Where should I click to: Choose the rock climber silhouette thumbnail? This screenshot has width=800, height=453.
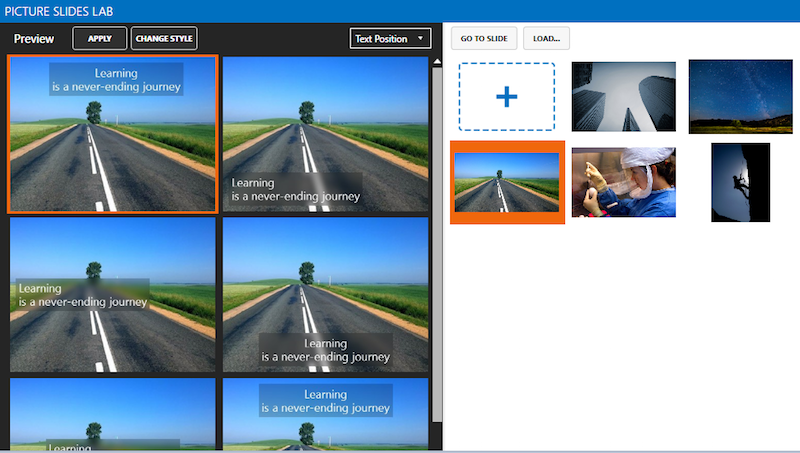(x=740, y=182)
